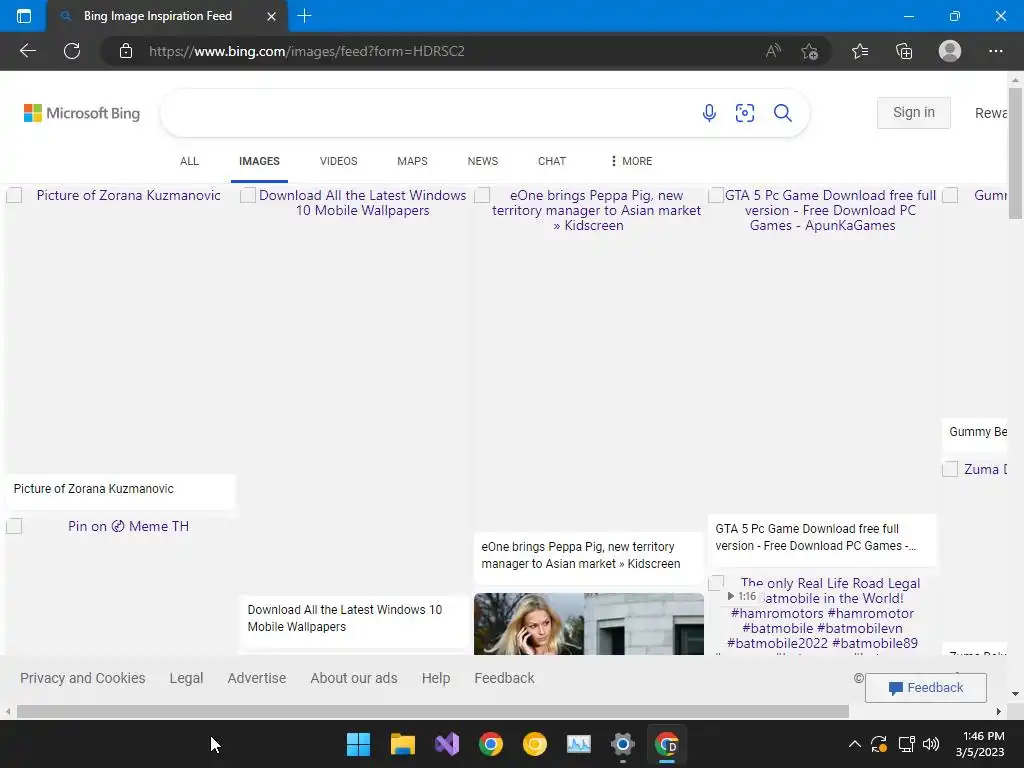Click the blue Feedback button
Screen dimensions: 1024x768
925,688
